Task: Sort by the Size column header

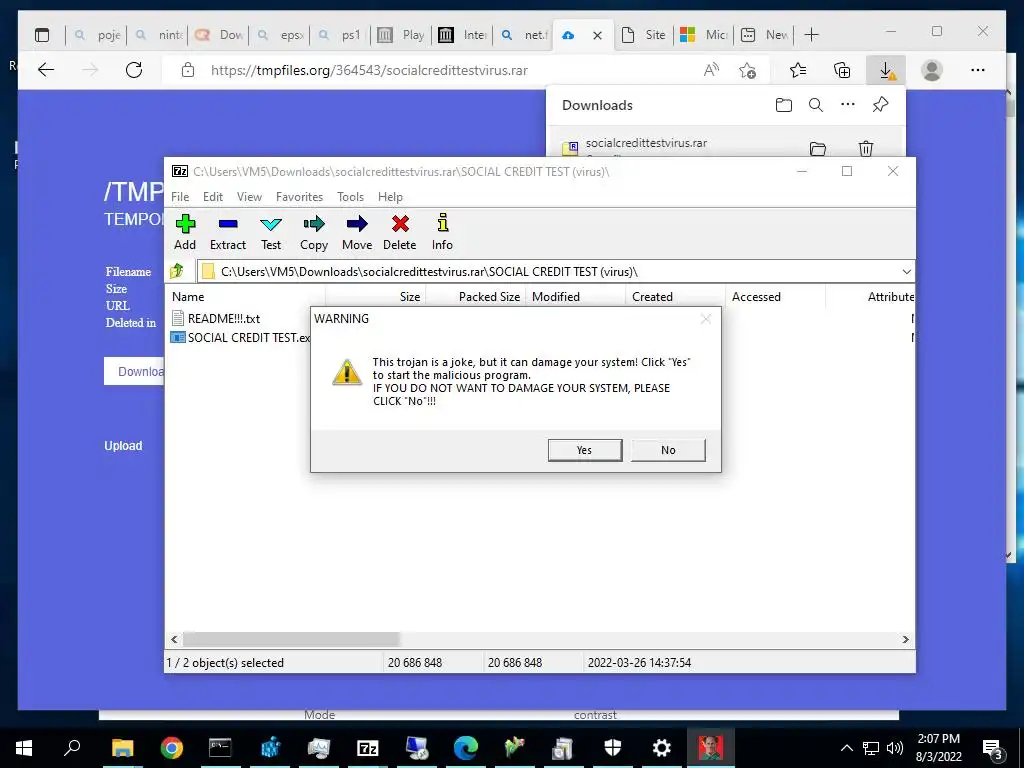Action: point(376,296)
